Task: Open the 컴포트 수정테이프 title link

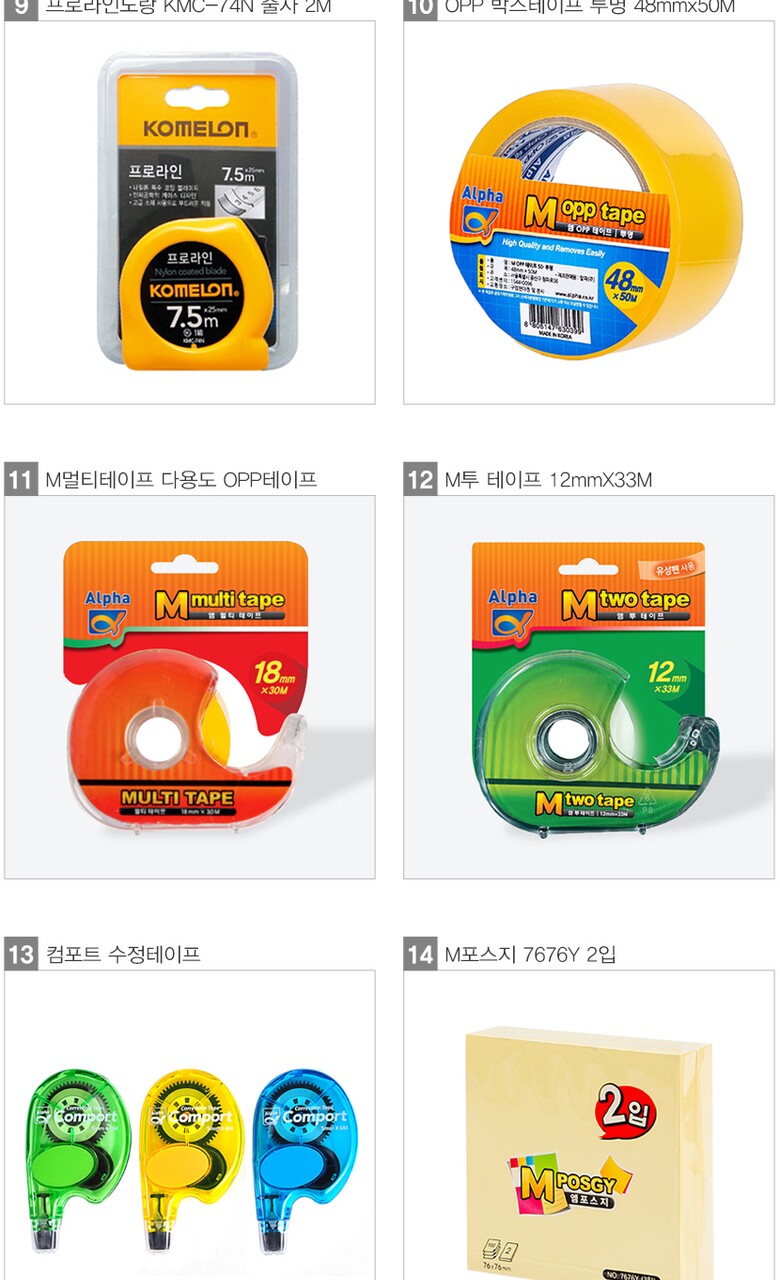Action: coord(123,954)
